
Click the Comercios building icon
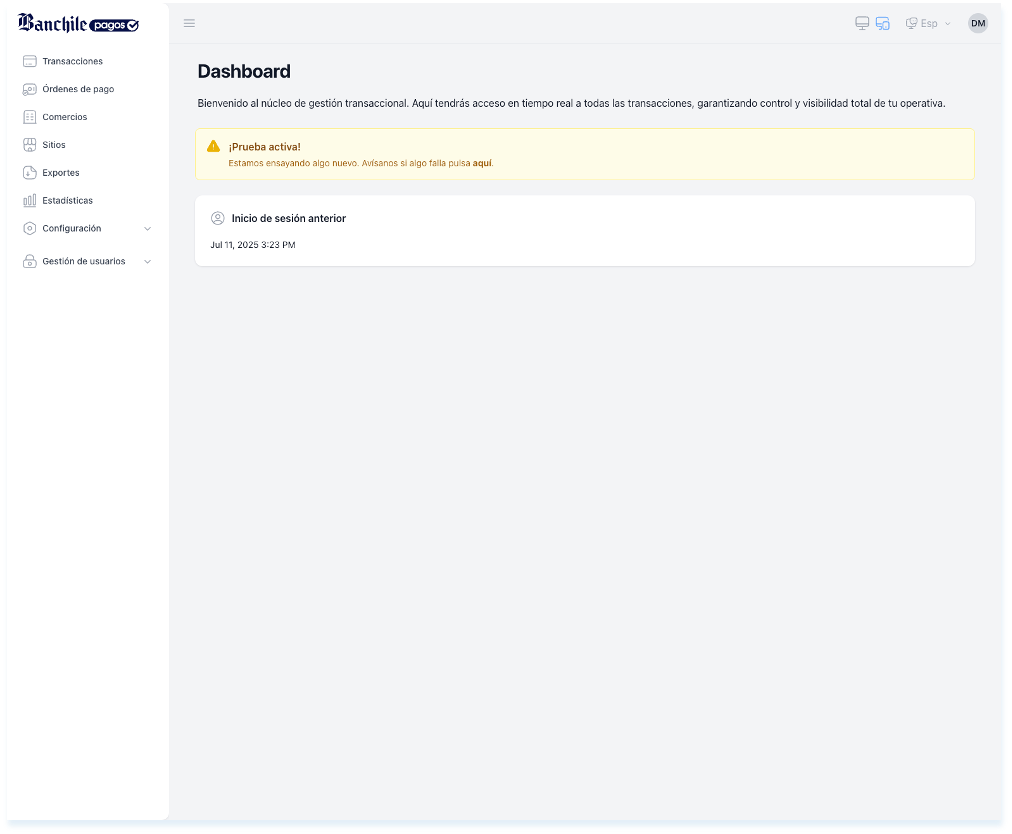pos(30,117)
